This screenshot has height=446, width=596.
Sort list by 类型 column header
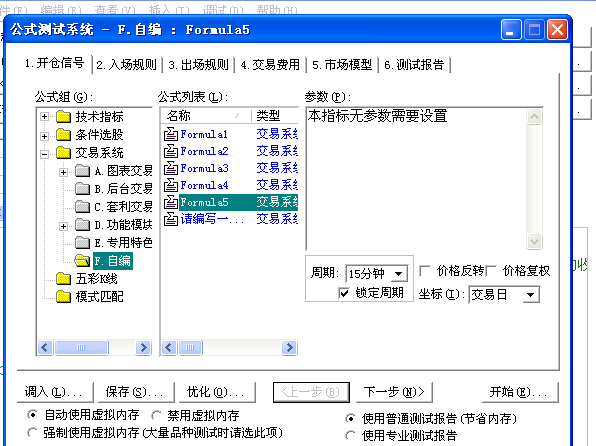[275, 116]
